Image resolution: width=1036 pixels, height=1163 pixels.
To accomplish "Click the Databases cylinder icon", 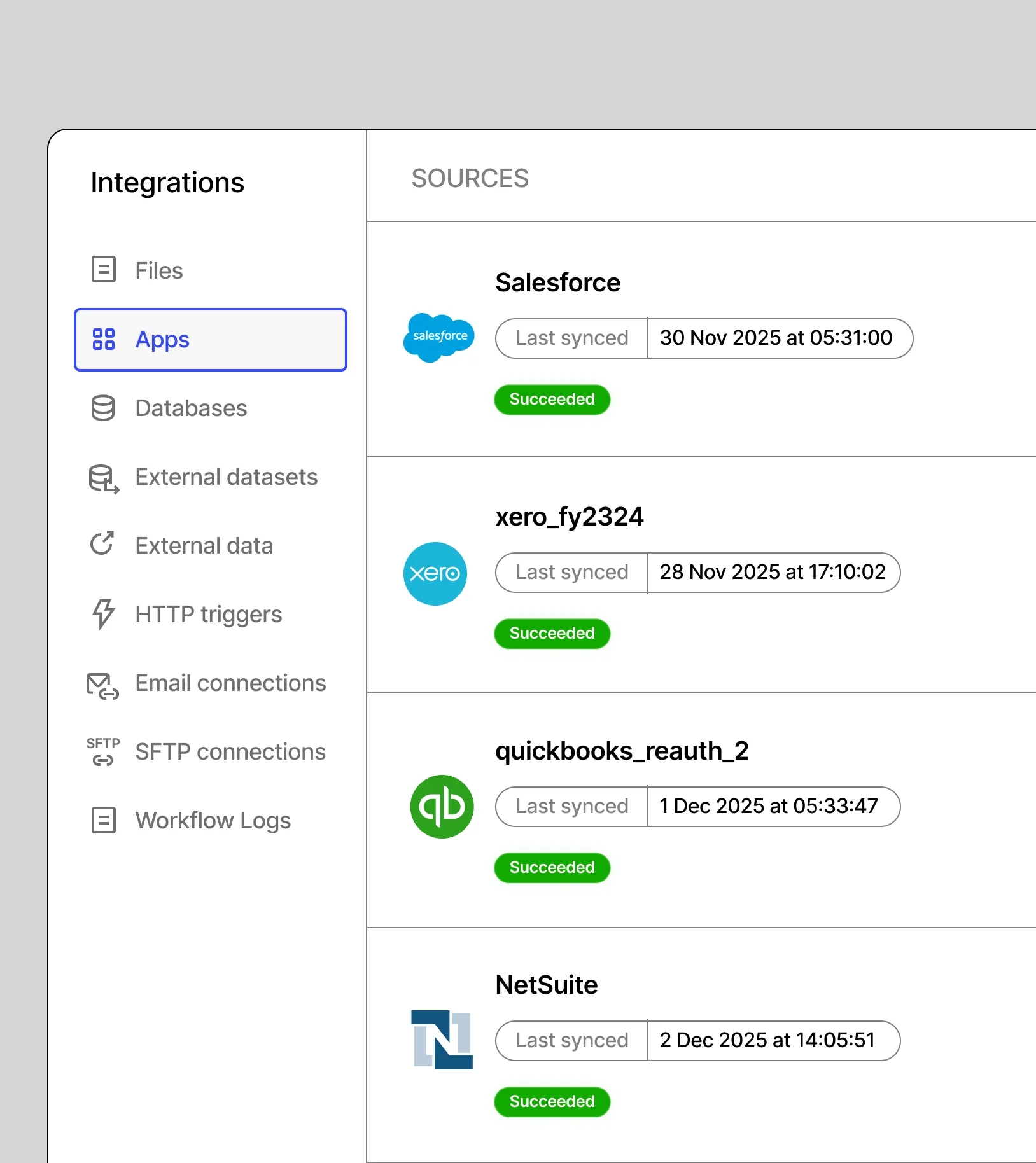I will click(103, 408).
